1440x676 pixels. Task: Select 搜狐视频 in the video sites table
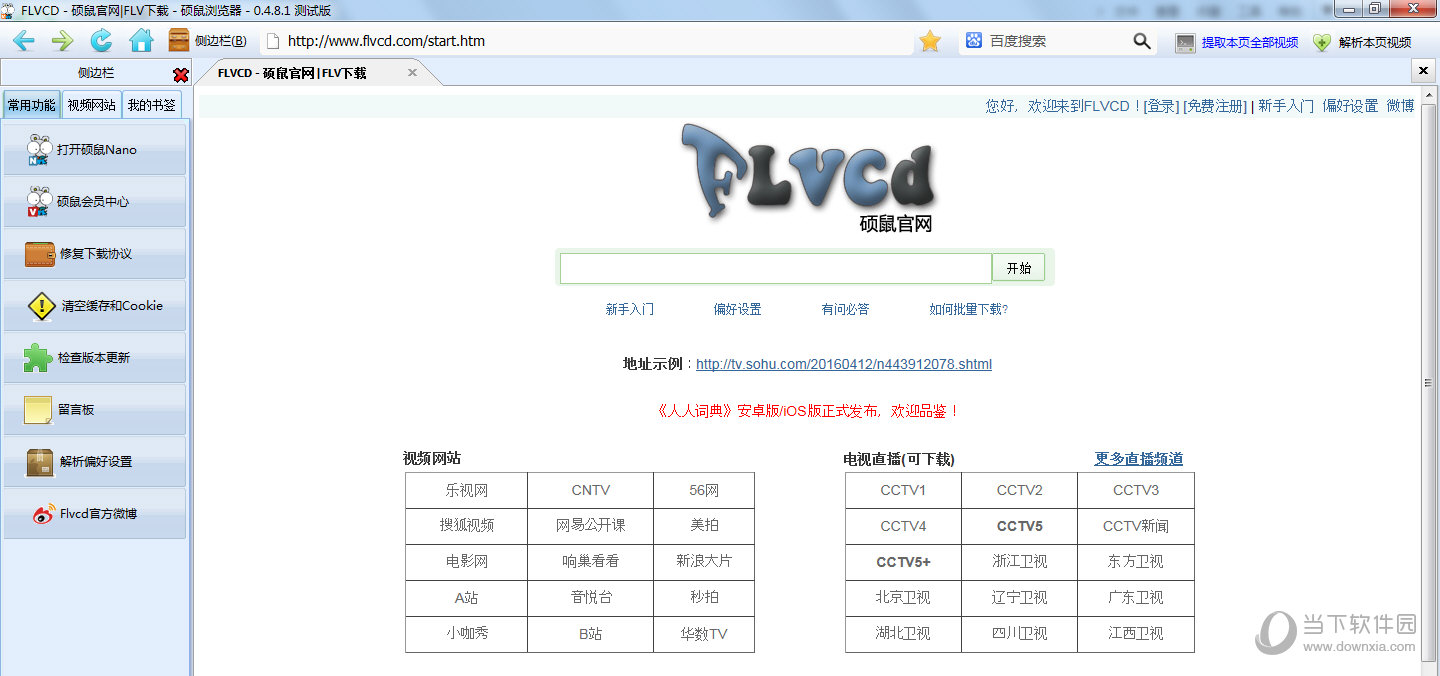(467, 526)
